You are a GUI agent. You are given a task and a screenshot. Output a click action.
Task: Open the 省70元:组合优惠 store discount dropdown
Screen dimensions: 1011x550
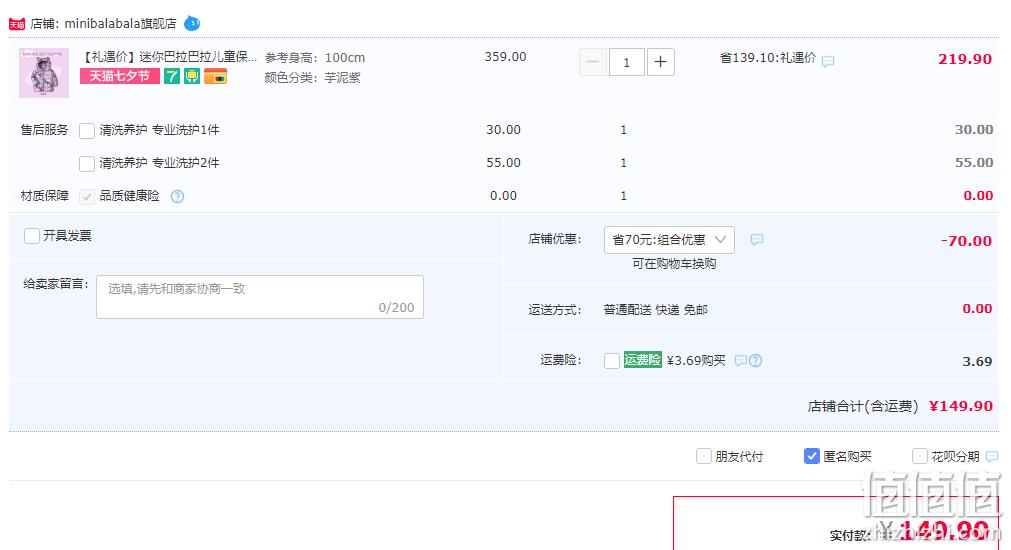[669, 240]
